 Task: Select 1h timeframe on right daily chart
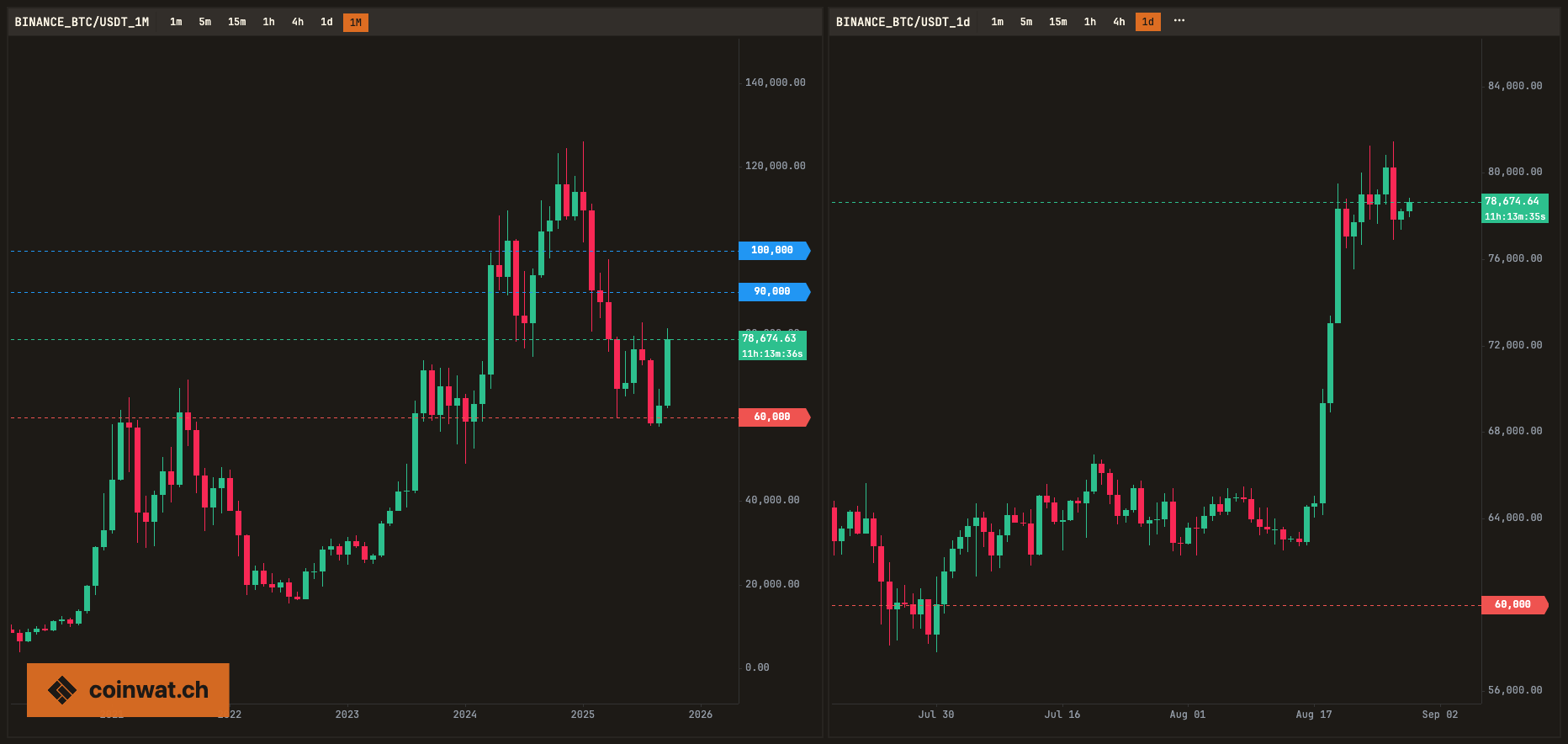point(1090,22)
